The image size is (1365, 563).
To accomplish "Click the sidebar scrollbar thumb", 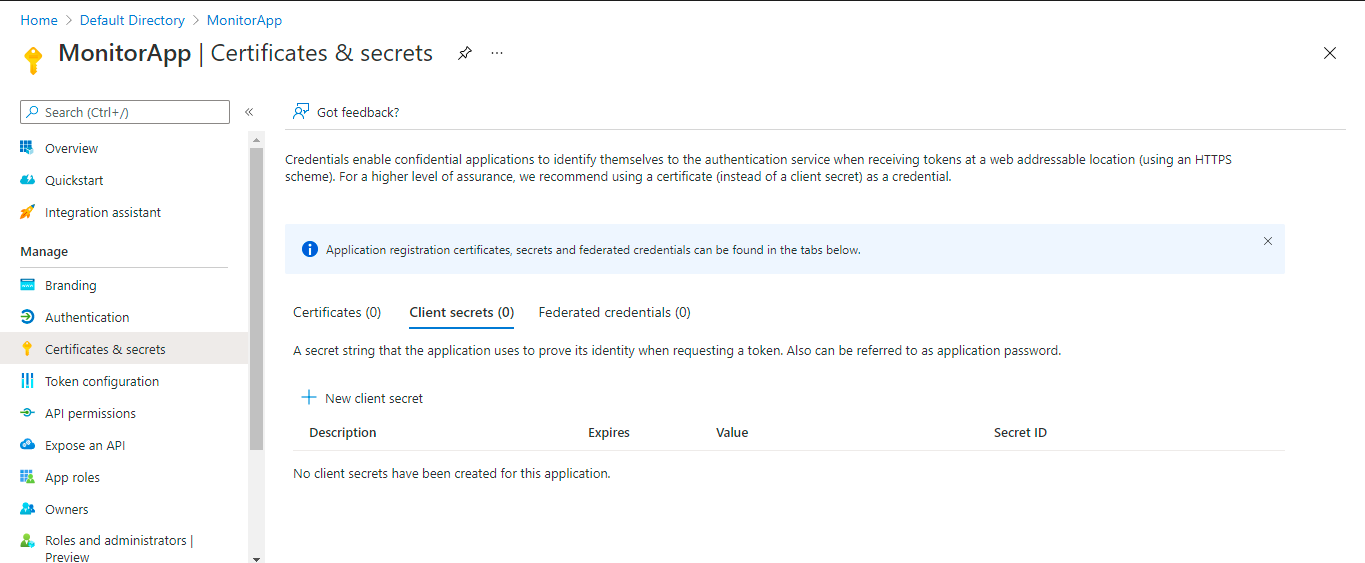I will (x=256, y=298).
